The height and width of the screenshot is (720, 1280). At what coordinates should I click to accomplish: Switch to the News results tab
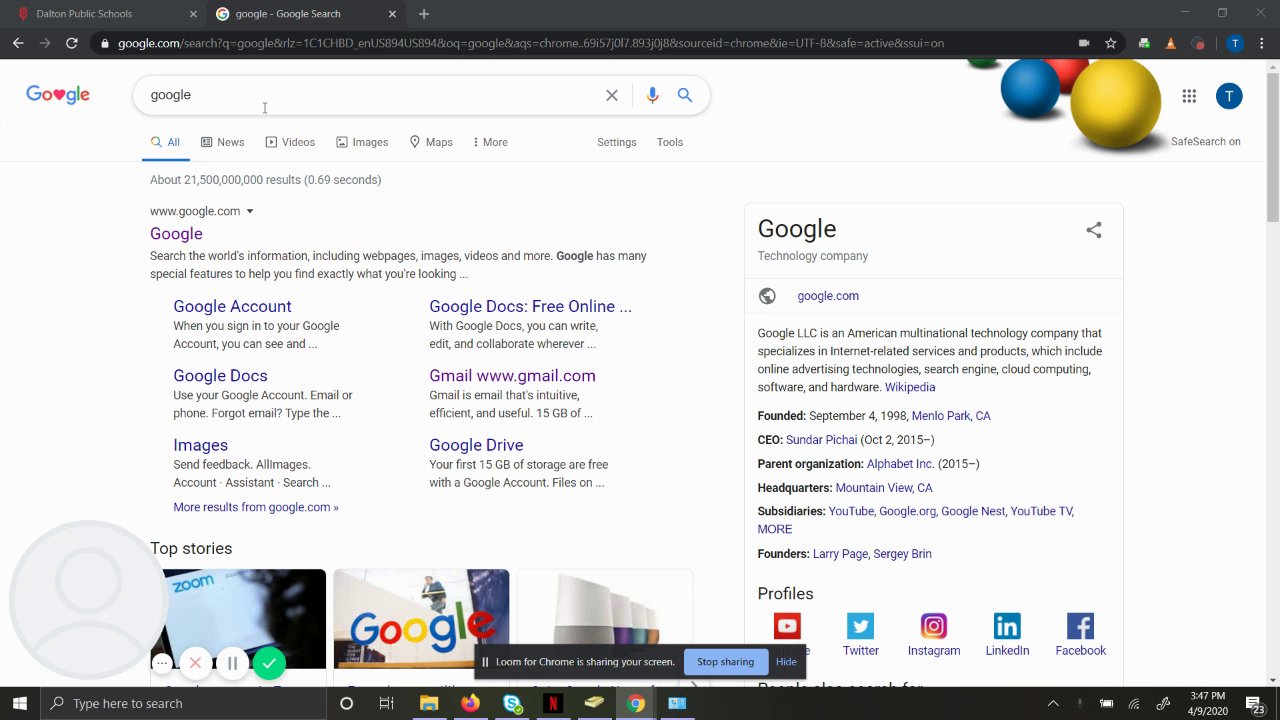tap(222, 142)
